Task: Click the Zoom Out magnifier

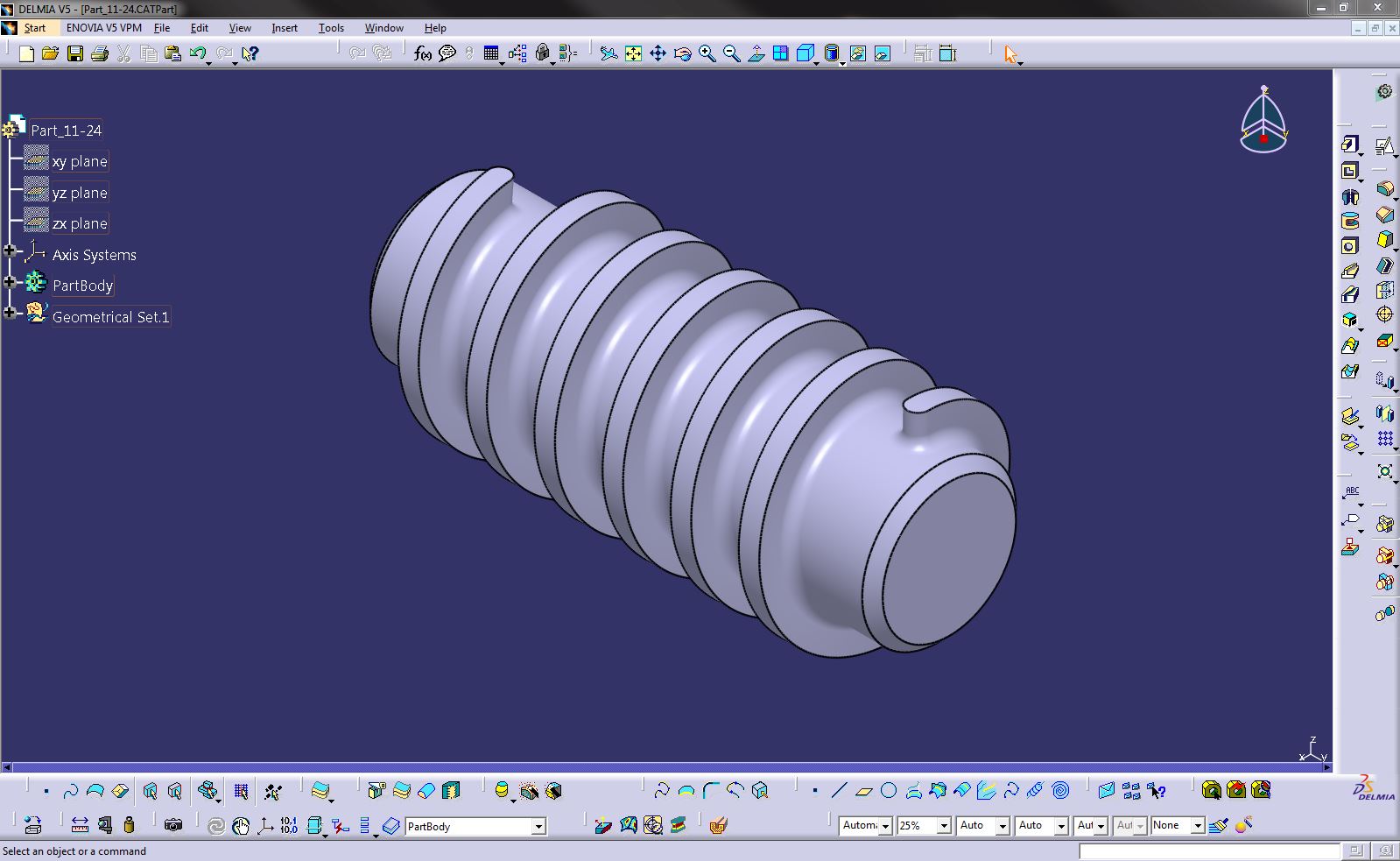Action: [731, 53]
